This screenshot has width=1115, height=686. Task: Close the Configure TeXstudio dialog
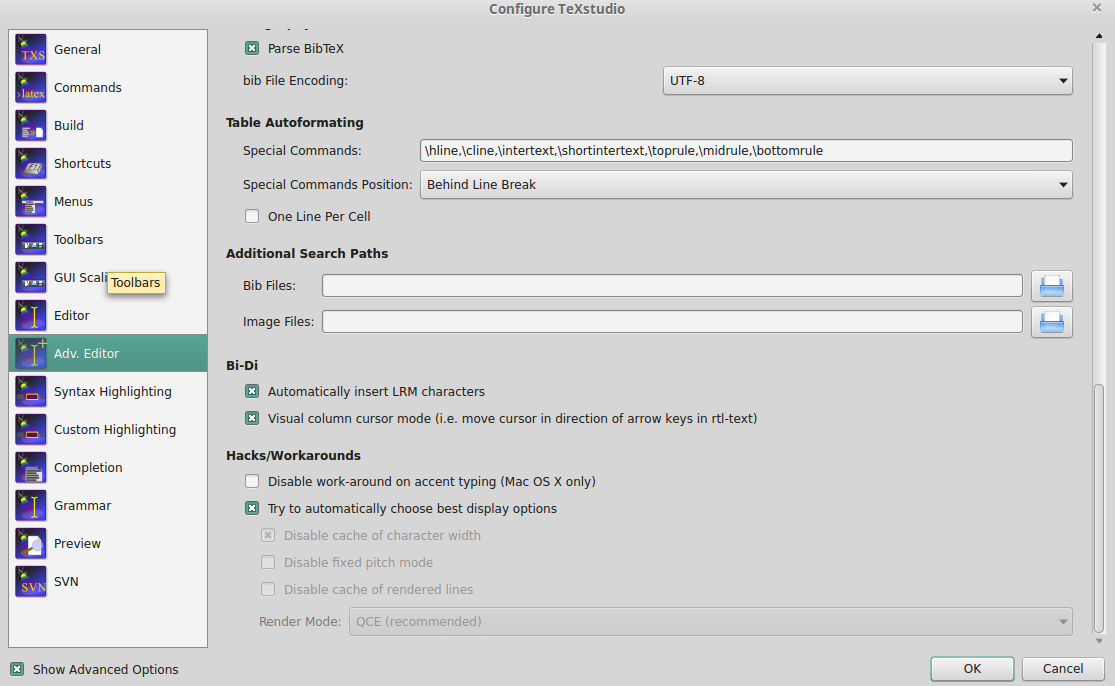(1096, 8)
